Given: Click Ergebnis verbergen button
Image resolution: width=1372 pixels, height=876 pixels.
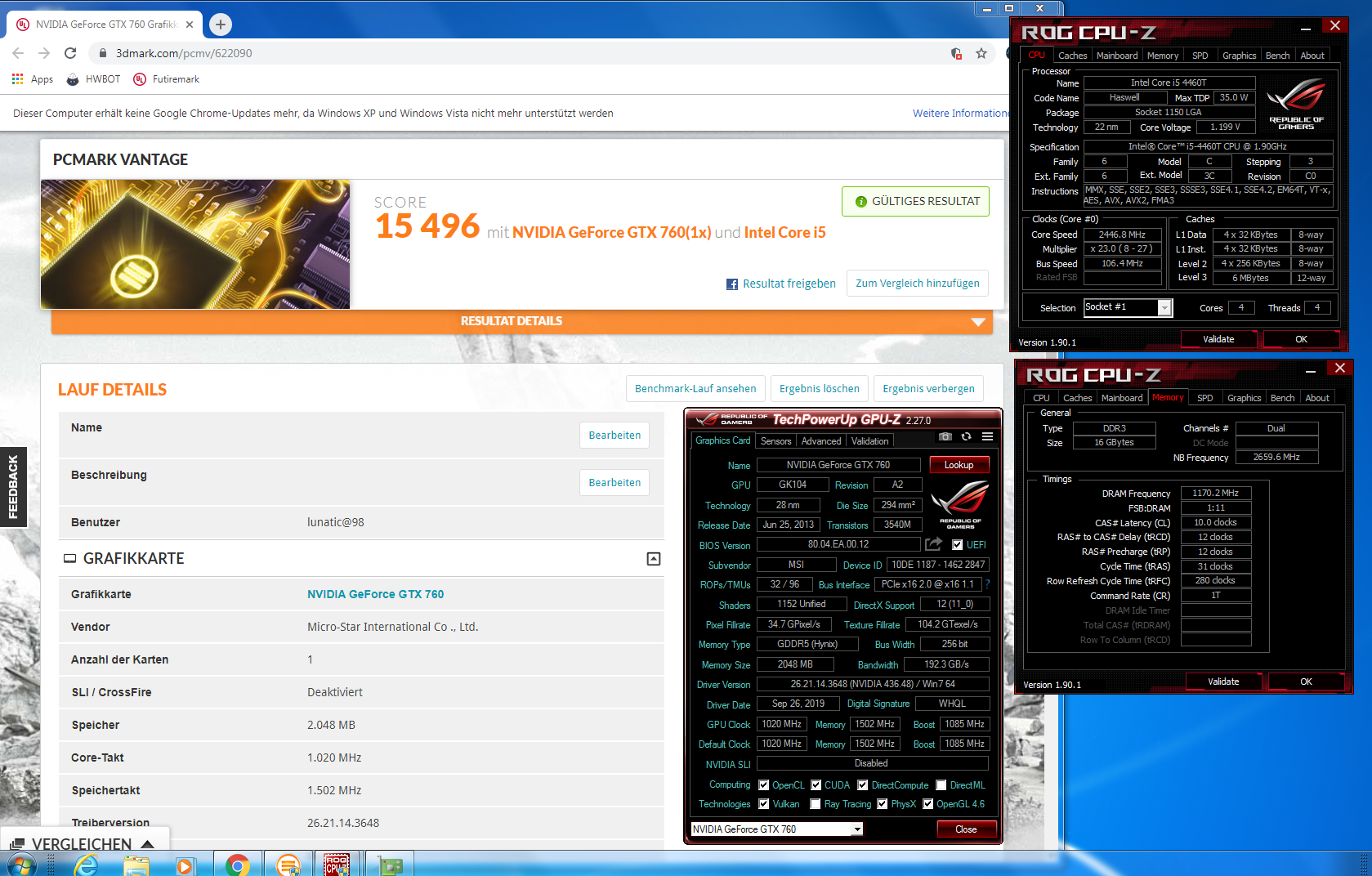Looking at the screenshot, I should (928, 389).
